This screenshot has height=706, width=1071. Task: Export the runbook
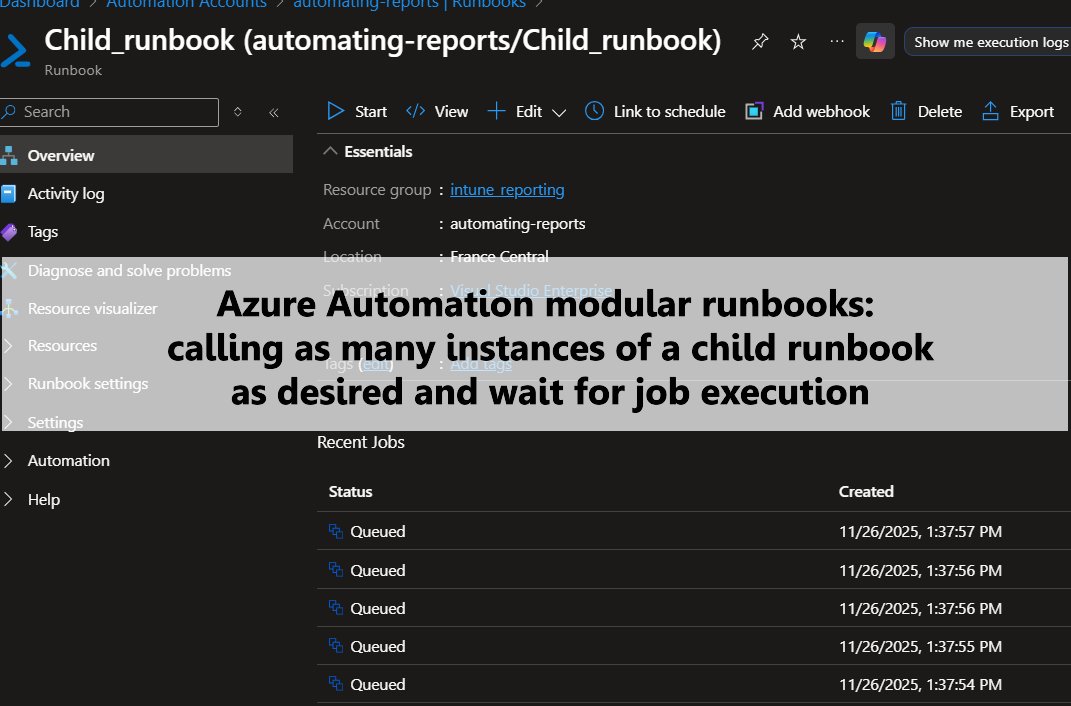(x=1018, y=111)
